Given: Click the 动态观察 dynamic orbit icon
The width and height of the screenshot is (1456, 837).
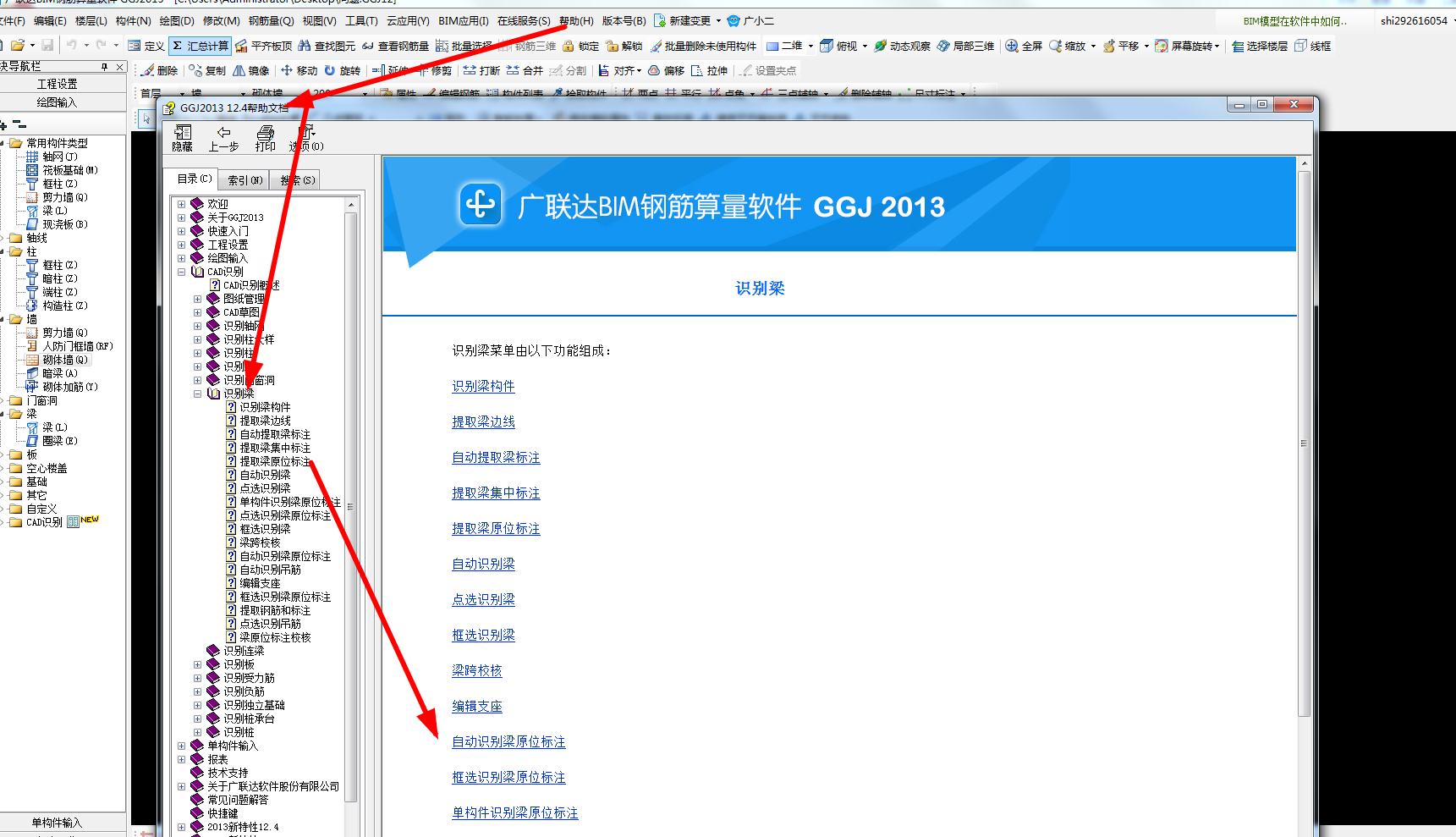Looking at the screenshot, I should [x=880, y=46].
